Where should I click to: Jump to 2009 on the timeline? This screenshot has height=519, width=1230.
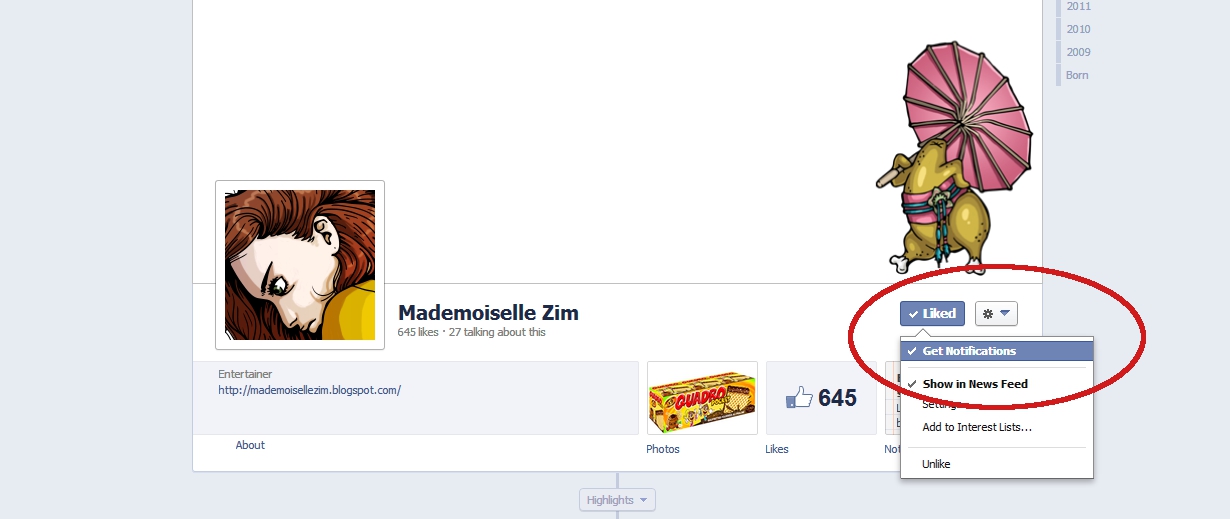(1078, 52)
